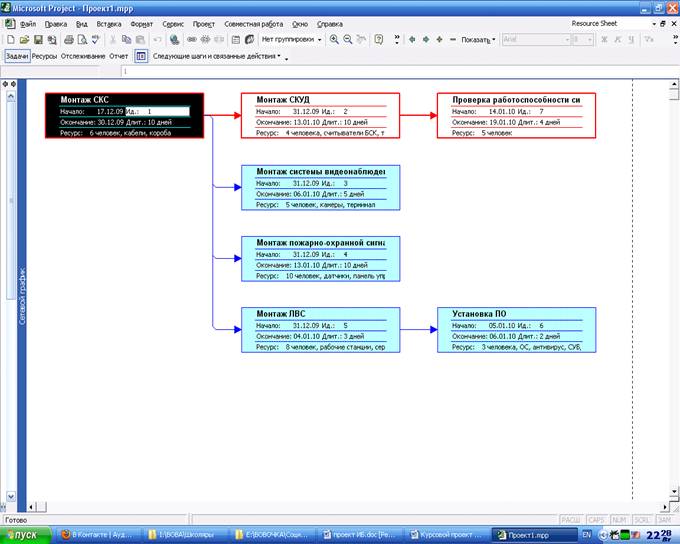
Task: Click the 'Ресурсы' guide button
Action: 44,56
